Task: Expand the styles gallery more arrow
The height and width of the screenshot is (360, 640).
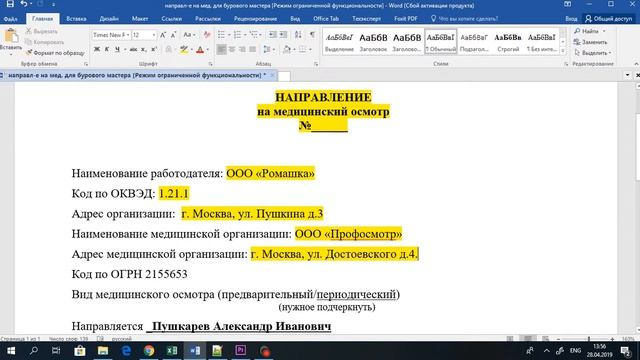Action: click(x=563, y=51)
